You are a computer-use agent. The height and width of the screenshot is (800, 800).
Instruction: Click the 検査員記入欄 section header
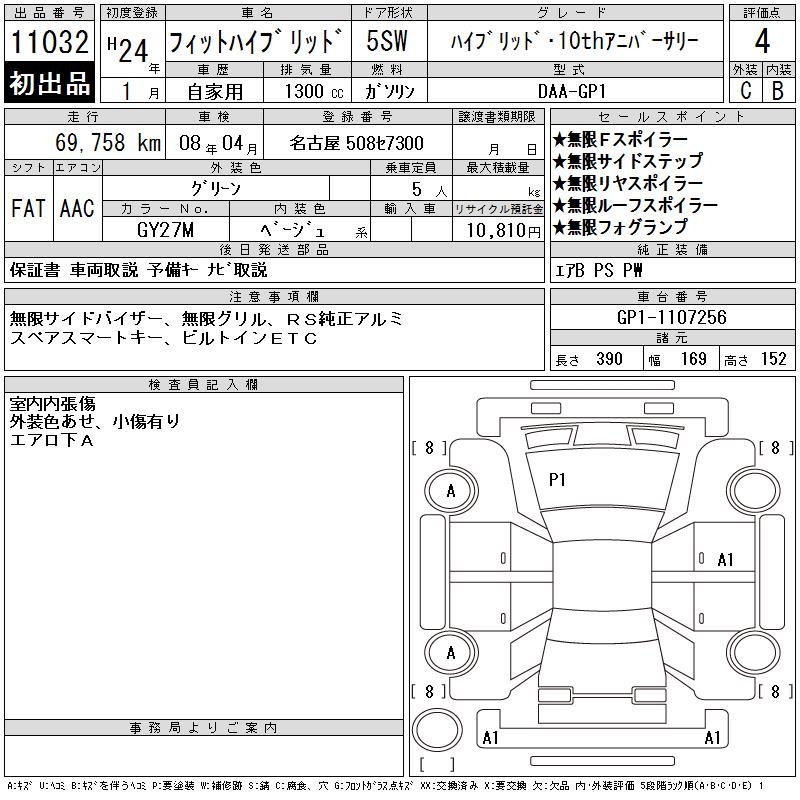204,384
